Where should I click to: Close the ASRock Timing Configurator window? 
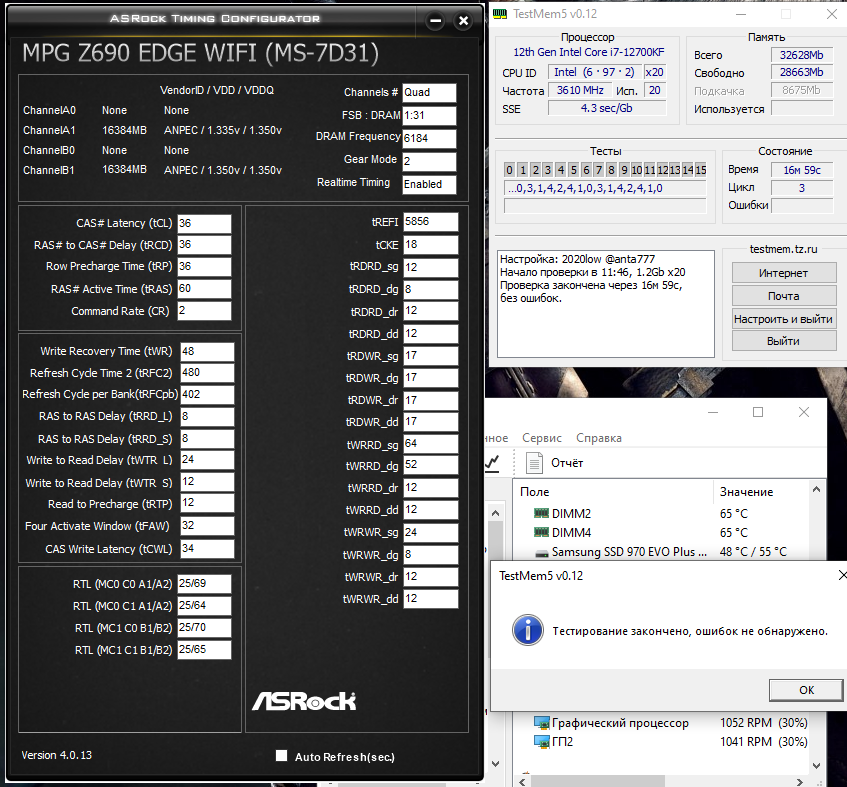tap(463, 21)
